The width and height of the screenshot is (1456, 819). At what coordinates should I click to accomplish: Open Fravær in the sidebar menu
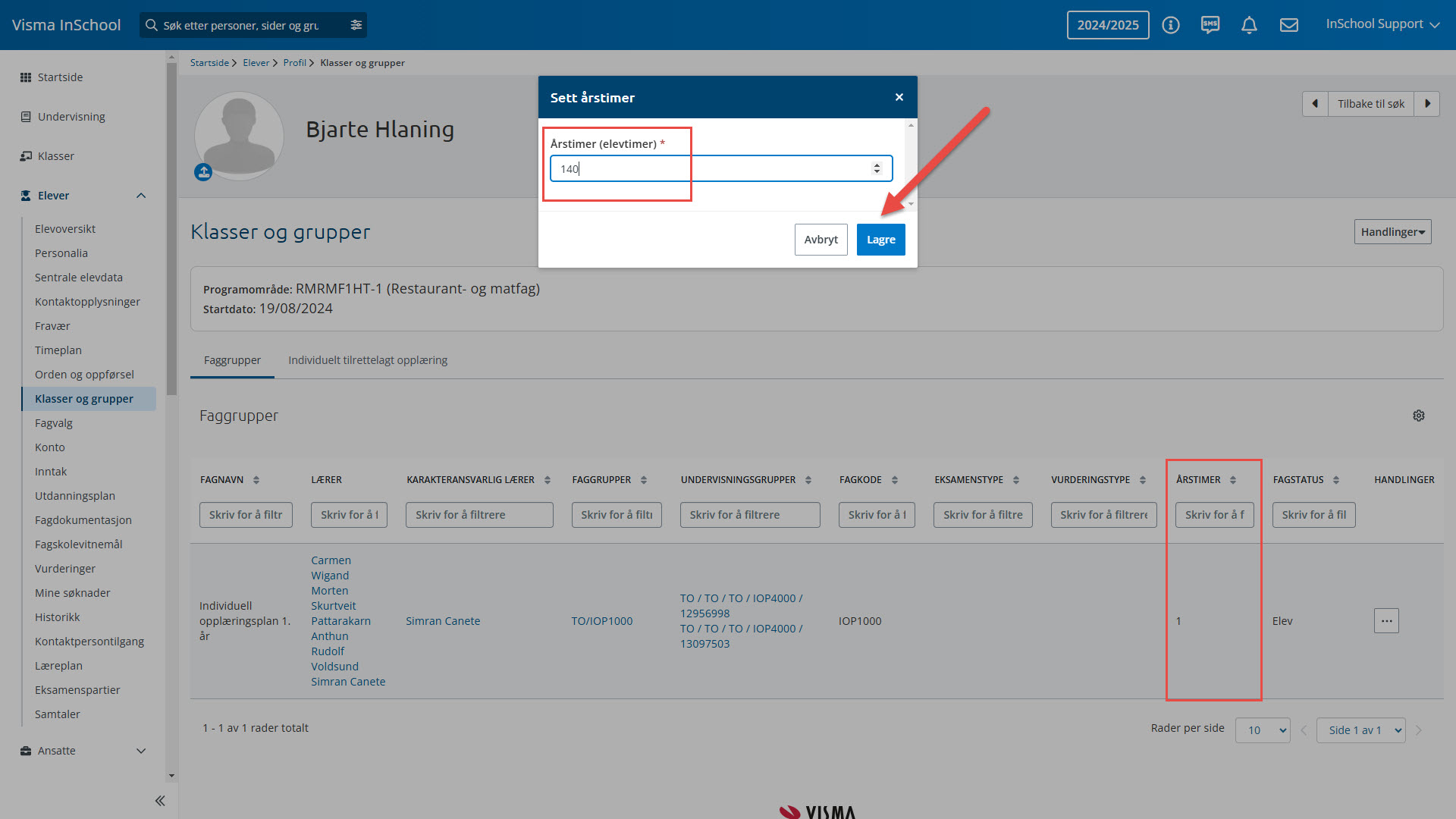coord(52,326)
